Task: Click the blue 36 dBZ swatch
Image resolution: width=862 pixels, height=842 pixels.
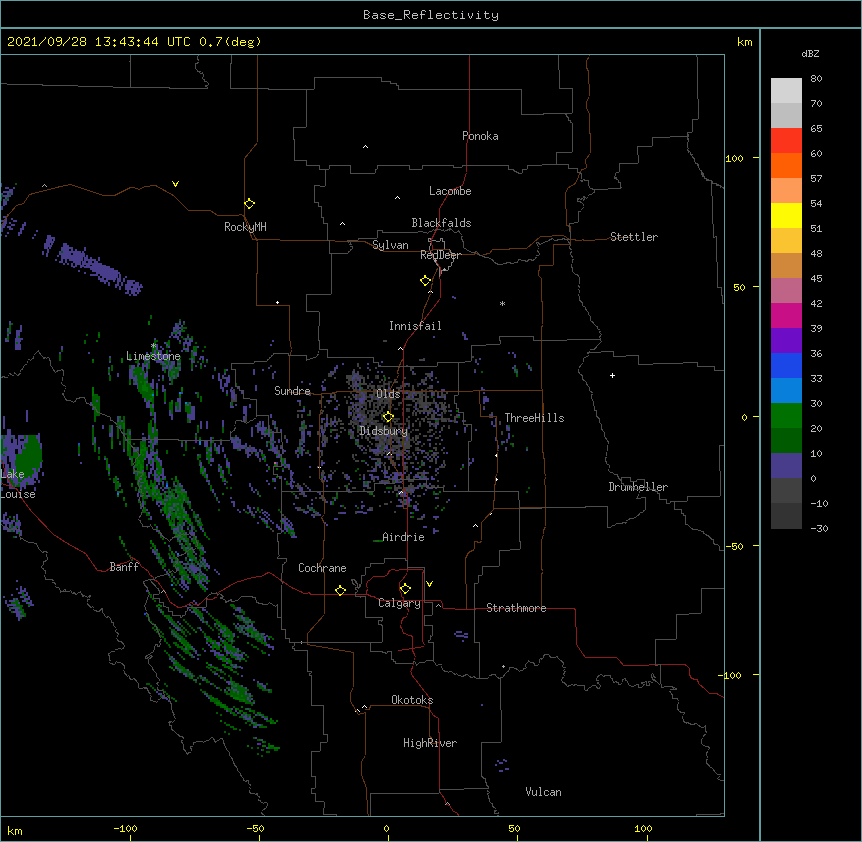Action: coord(786,365)
